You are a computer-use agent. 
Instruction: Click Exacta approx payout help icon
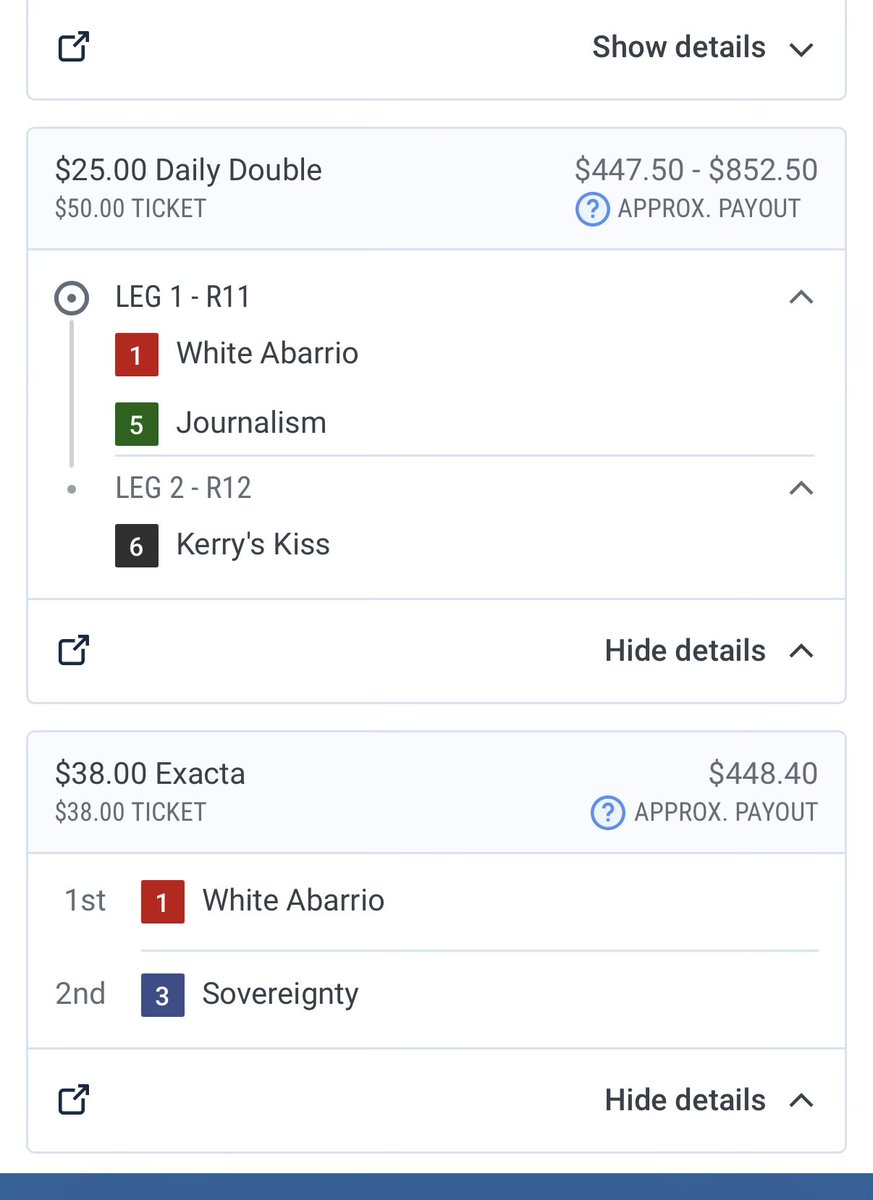pyautogui.click(x=607, y=812)
